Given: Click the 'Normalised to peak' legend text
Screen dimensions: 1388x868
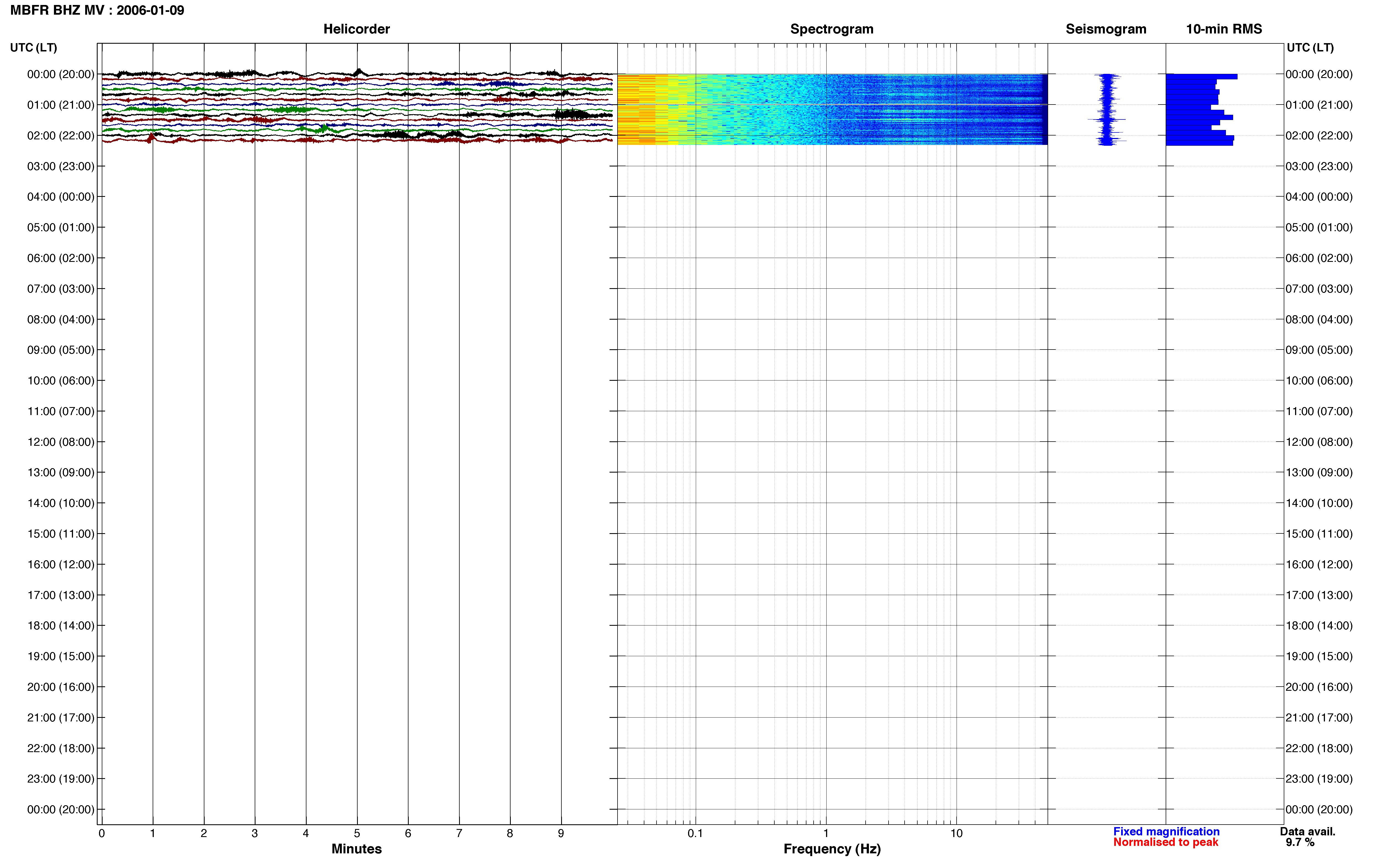Looking at the screenshot, I should point(1165,842).
